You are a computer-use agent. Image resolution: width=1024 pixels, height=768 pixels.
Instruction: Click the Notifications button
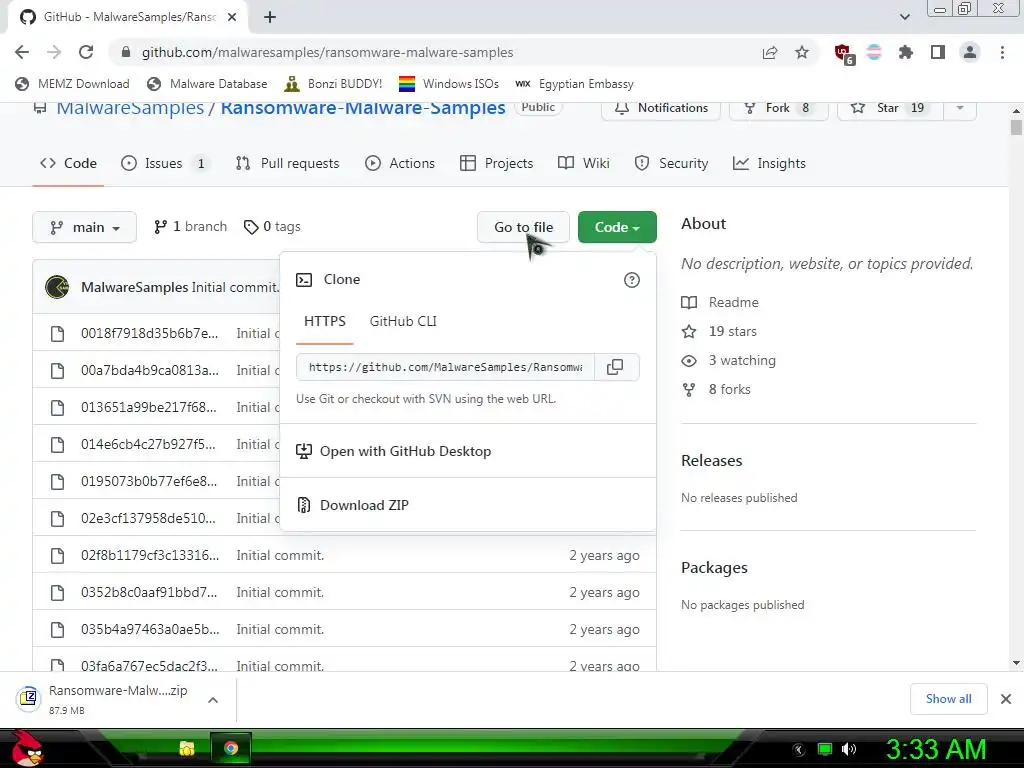(661, 108)
